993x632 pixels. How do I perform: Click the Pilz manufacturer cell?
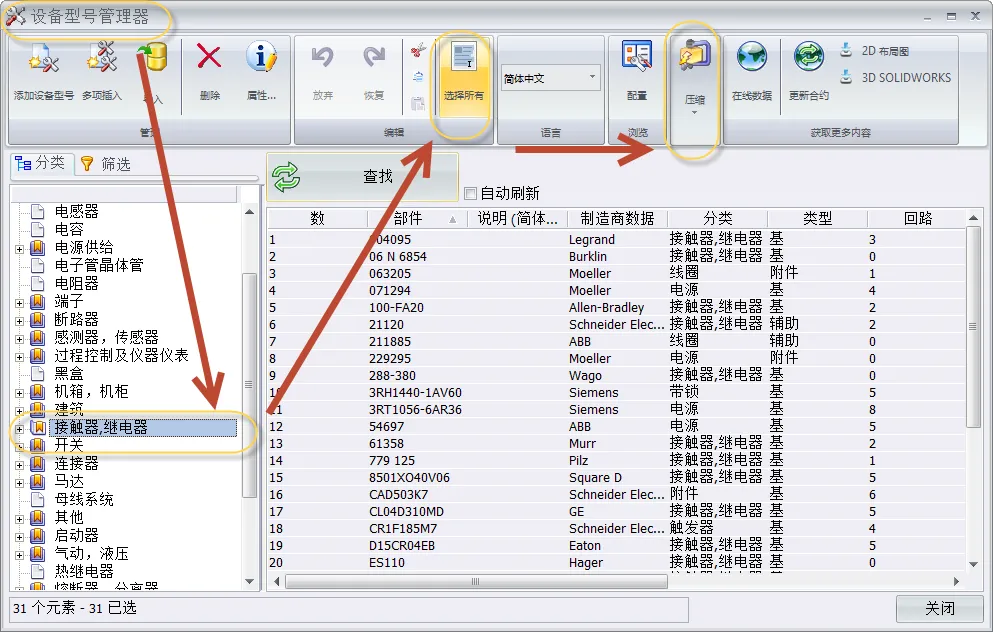[x=578, y=460]
